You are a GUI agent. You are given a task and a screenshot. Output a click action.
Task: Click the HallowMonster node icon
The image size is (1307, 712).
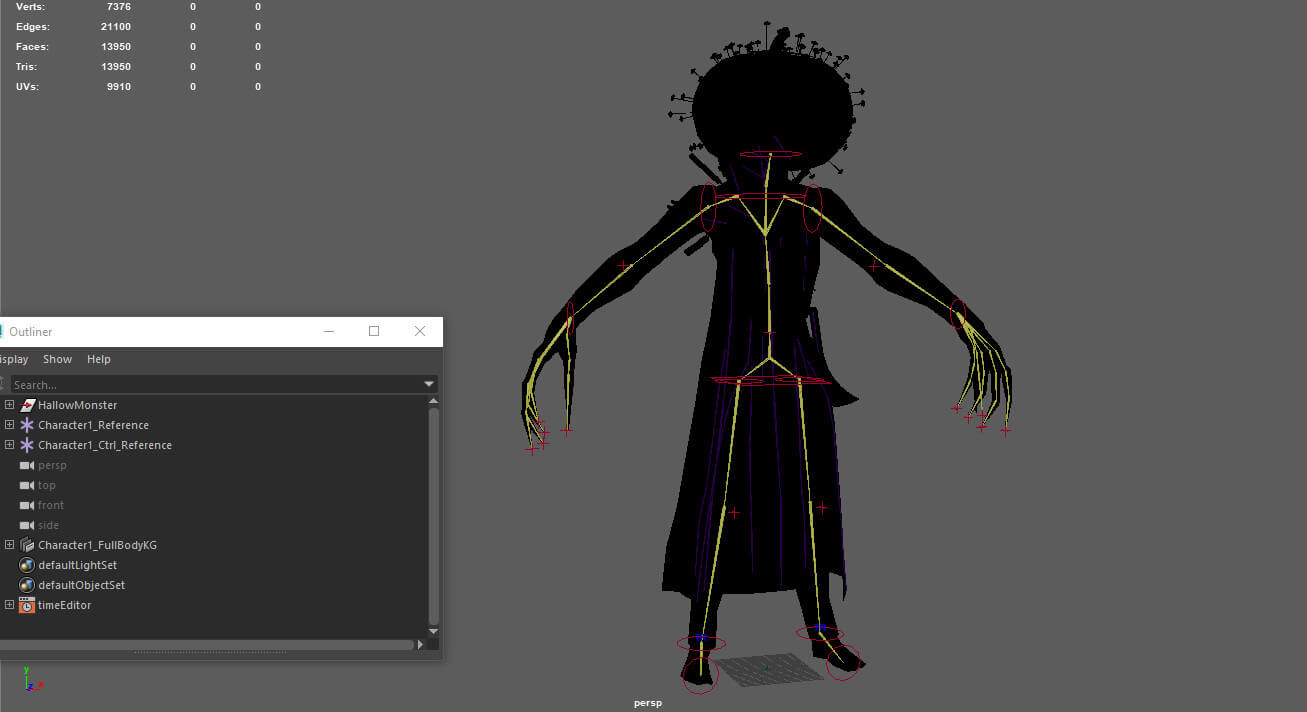[x=27, y=405]
